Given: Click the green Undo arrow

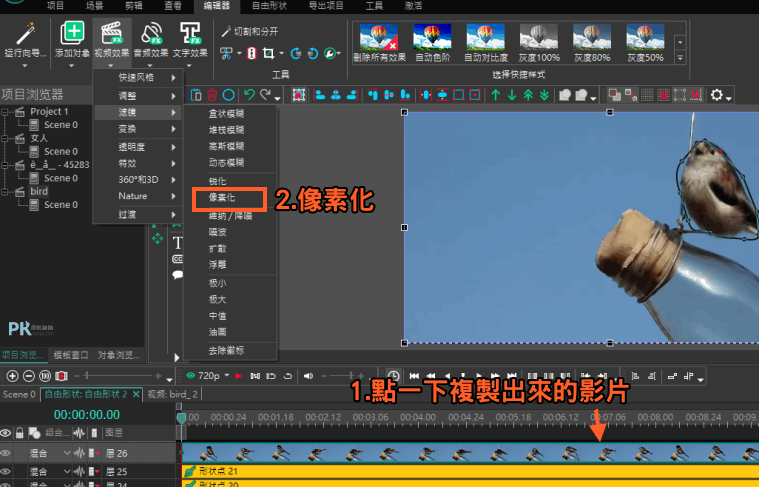Looking at the screenshot, I should click(249, 94).
